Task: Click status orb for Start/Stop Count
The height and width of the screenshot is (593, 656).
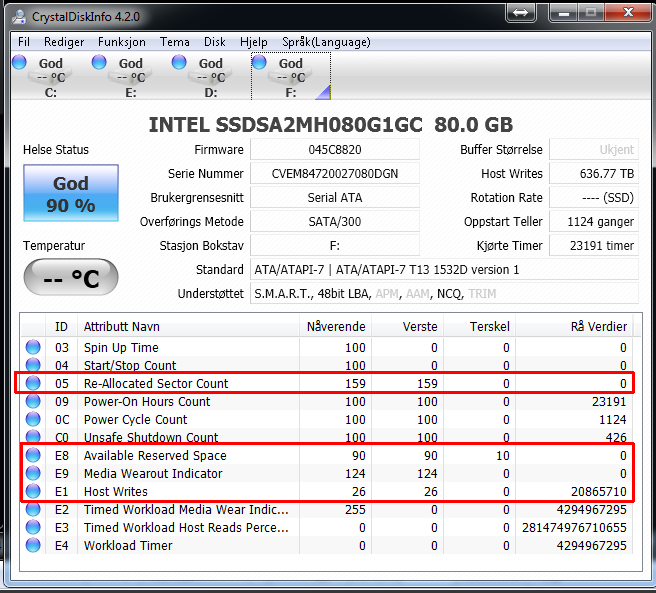Action: (x=33, y=365)
